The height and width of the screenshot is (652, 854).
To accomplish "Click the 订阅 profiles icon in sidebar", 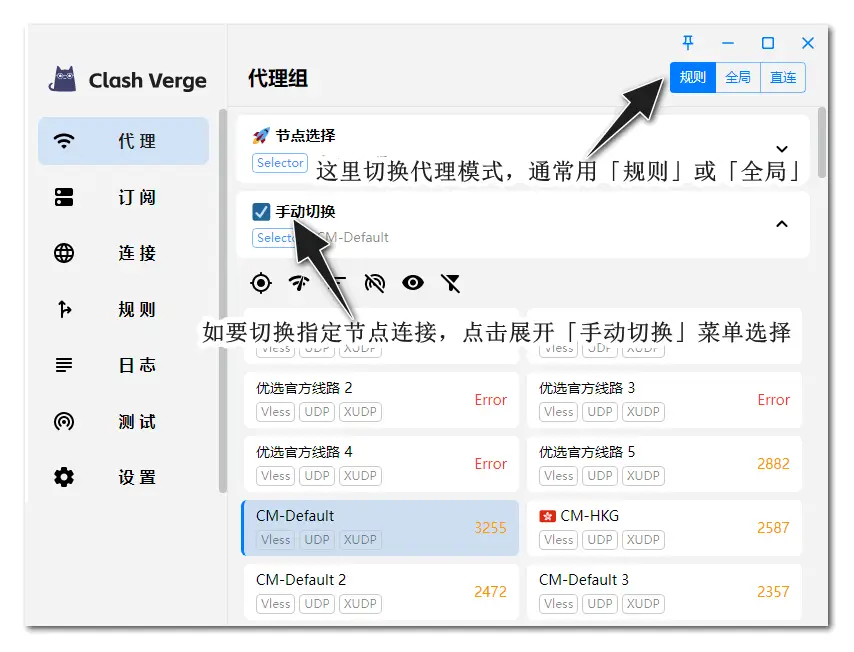I will pyautogui.click(x=64, y=197).
